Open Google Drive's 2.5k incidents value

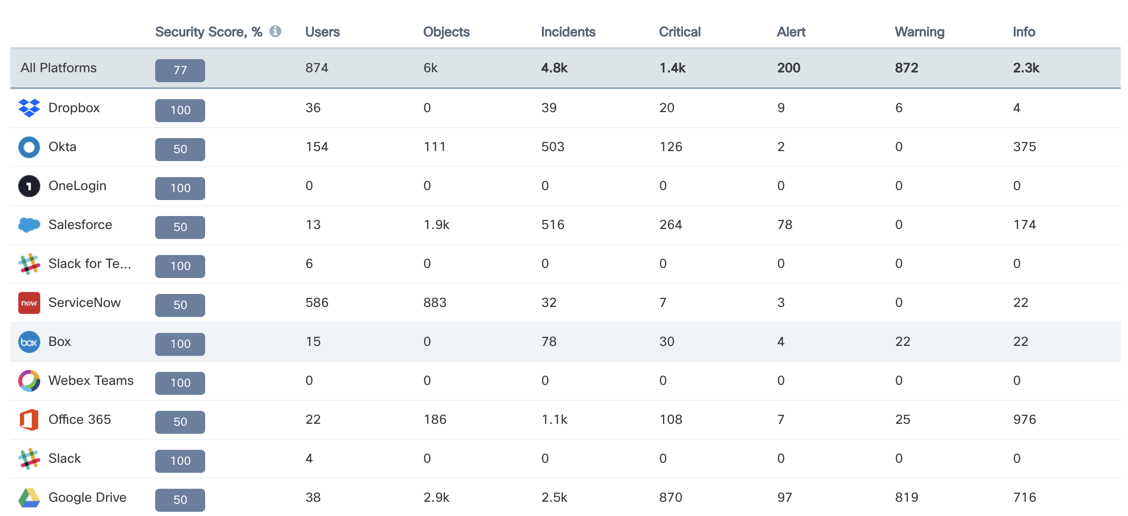coord(552,497)
